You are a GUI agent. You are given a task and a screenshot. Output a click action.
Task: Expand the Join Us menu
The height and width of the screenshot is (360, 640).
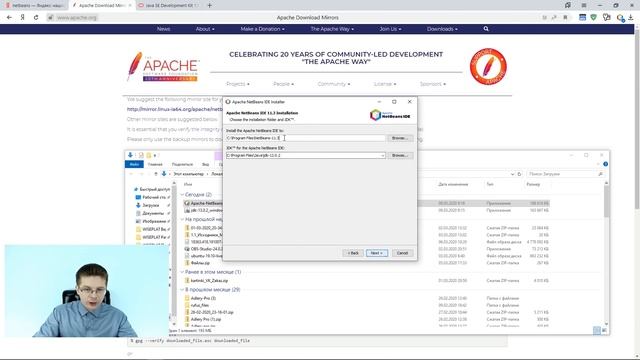coord(390,29)
